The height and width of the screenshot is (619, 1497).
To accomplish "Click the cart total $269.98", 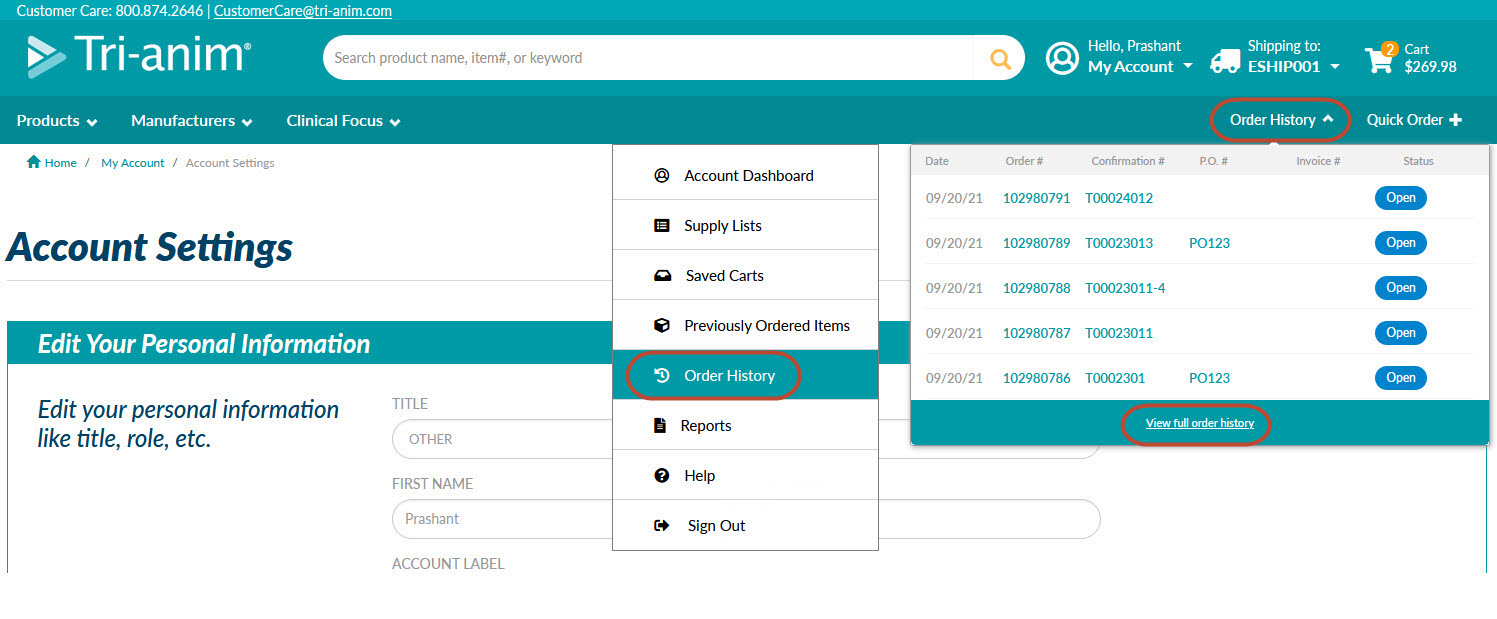I will tap(1430, 67).
